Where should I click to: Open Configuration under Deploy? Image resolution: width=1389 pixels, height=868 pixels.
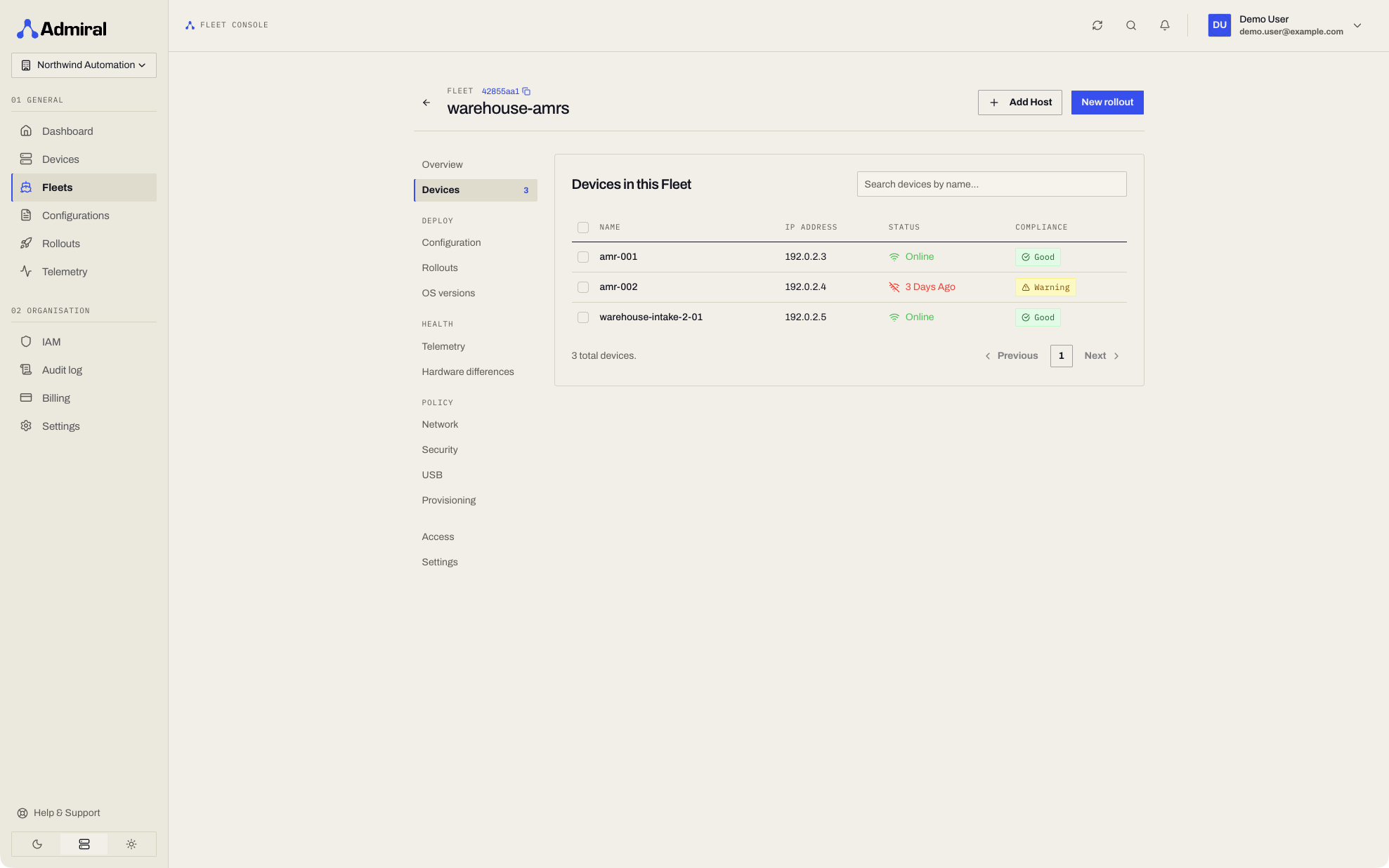(476, 243)
